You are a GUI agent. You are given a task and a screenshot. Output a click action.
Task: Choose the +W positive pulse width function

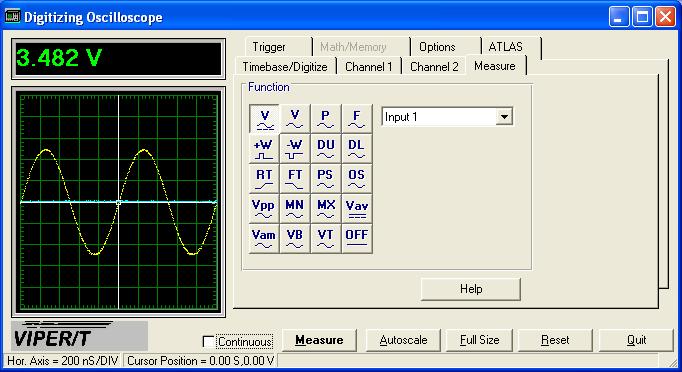tap(264, 149)
